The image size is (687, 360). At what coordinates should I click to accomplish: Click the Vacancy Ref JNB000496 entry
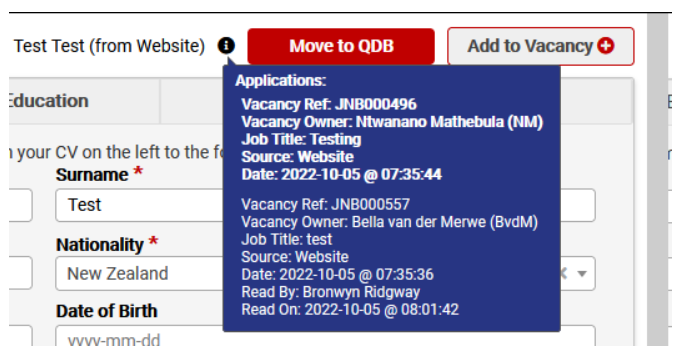pos(329,104)
